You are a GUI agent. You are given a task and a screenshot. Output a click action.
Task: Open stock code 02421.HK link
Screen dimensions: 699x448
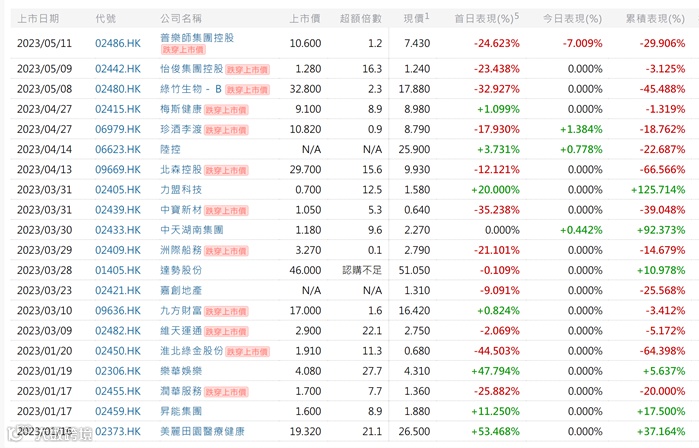point(118,290)
